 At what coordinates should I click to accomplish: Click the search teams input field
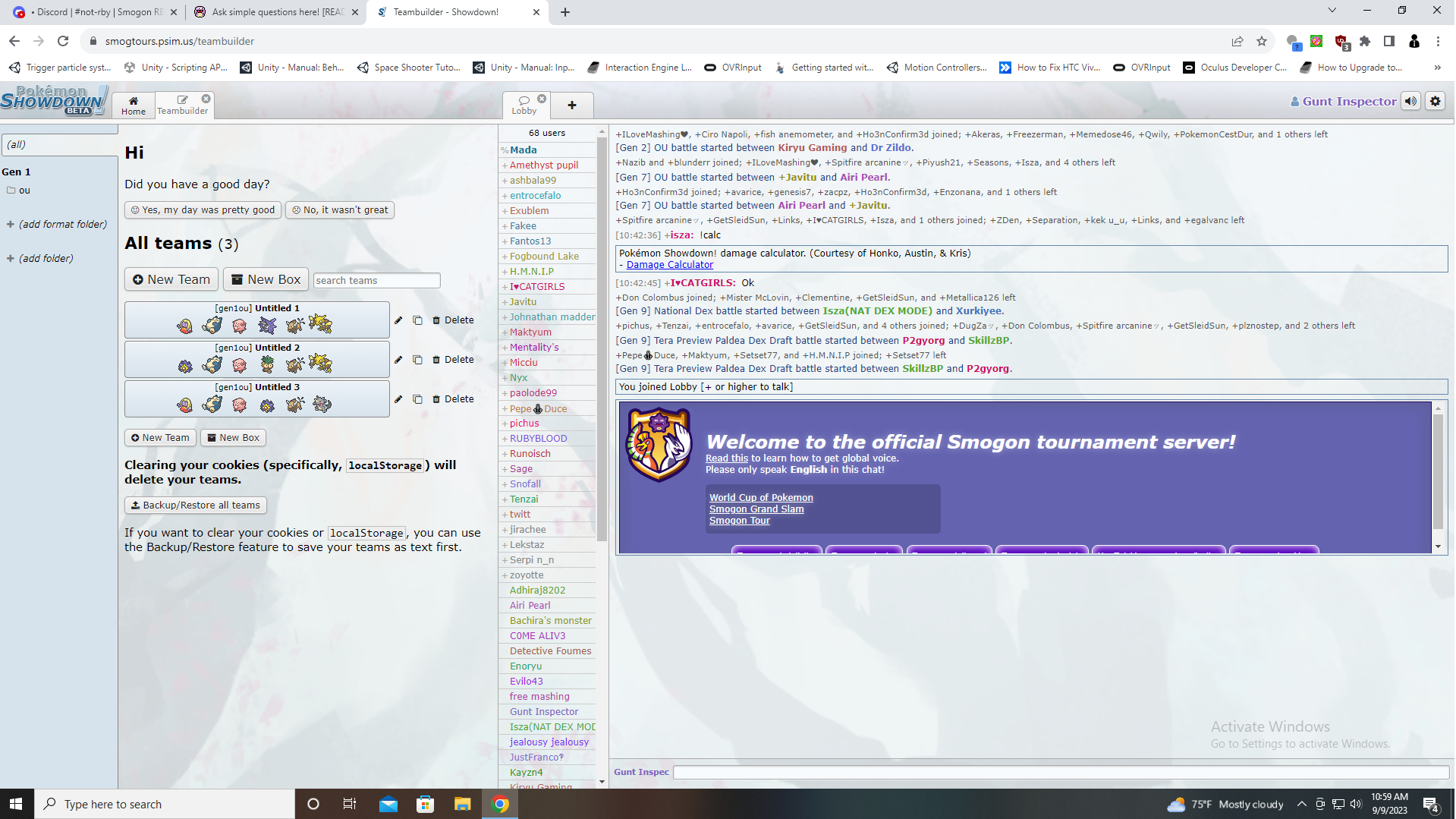click(376, 281)
